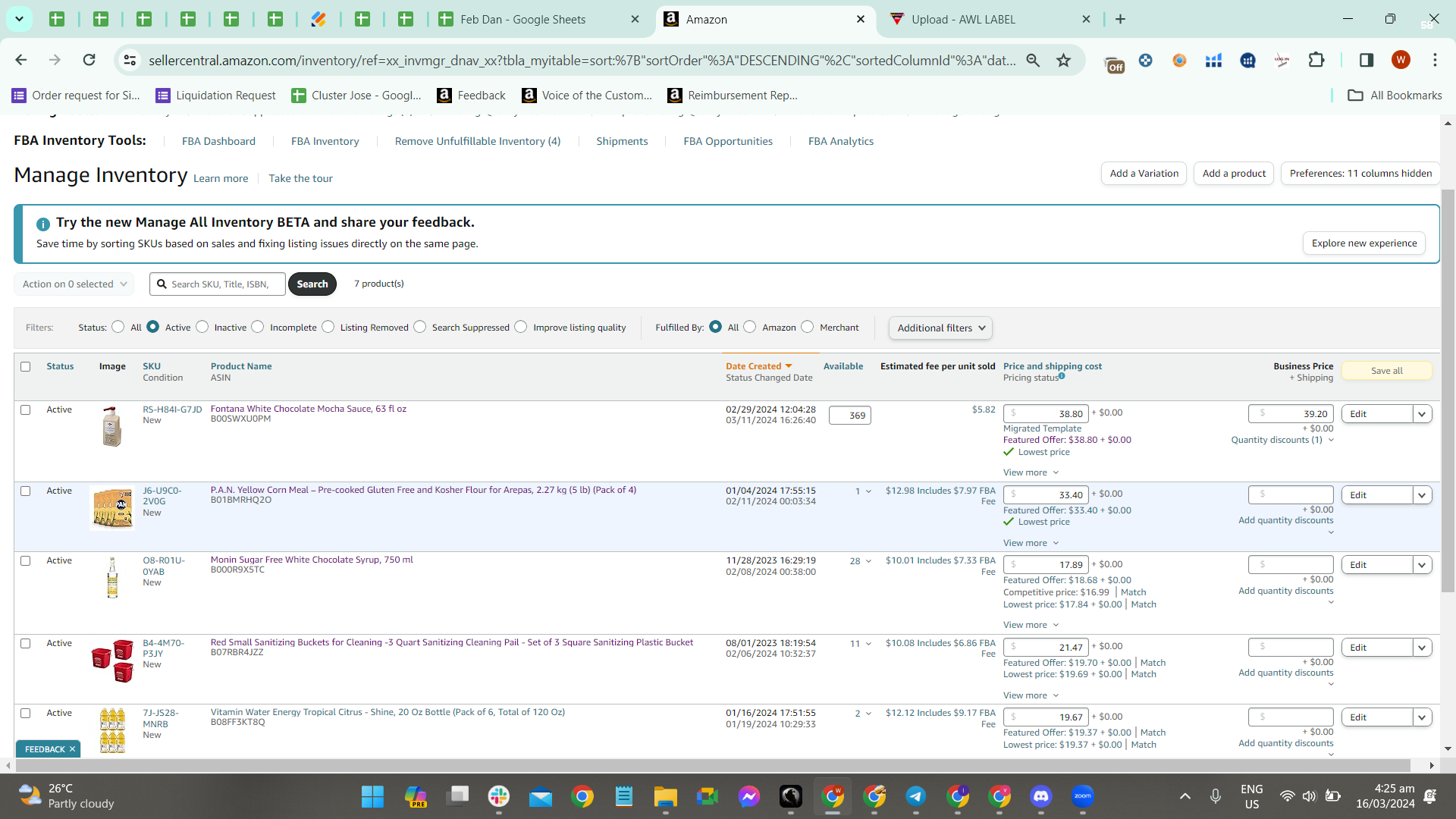The height and width of the screenshot is (819, 1456).
Task: Select the Fontana White Chocolate Mocha row checkbox
Action: 26,410
